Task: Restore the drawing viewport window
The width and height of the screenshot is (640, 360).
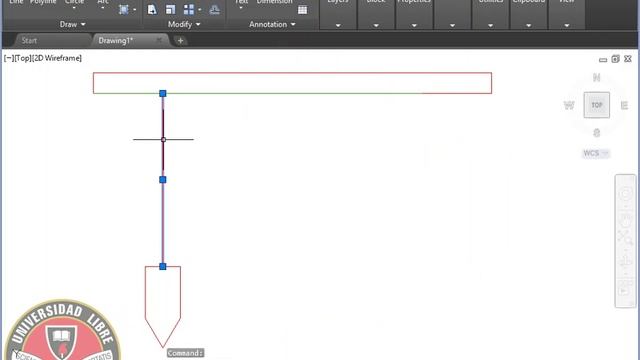Action: click(x=616, y=59)
